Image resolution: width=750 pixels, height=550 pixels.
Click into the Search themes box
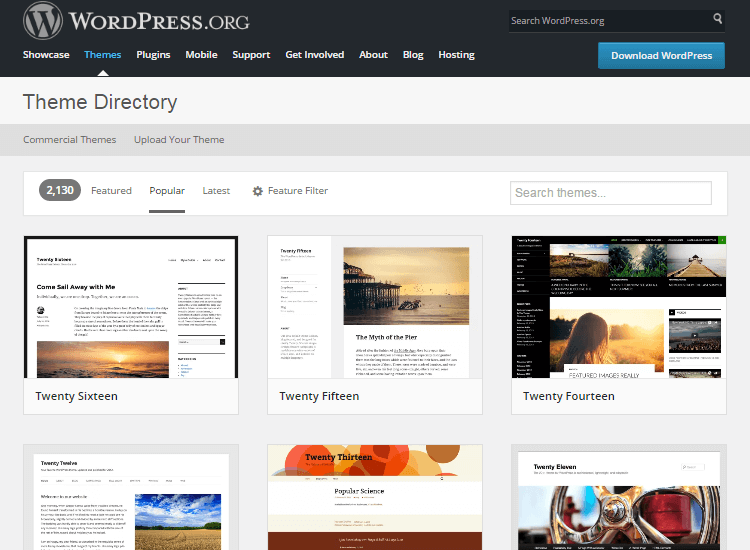610,193
